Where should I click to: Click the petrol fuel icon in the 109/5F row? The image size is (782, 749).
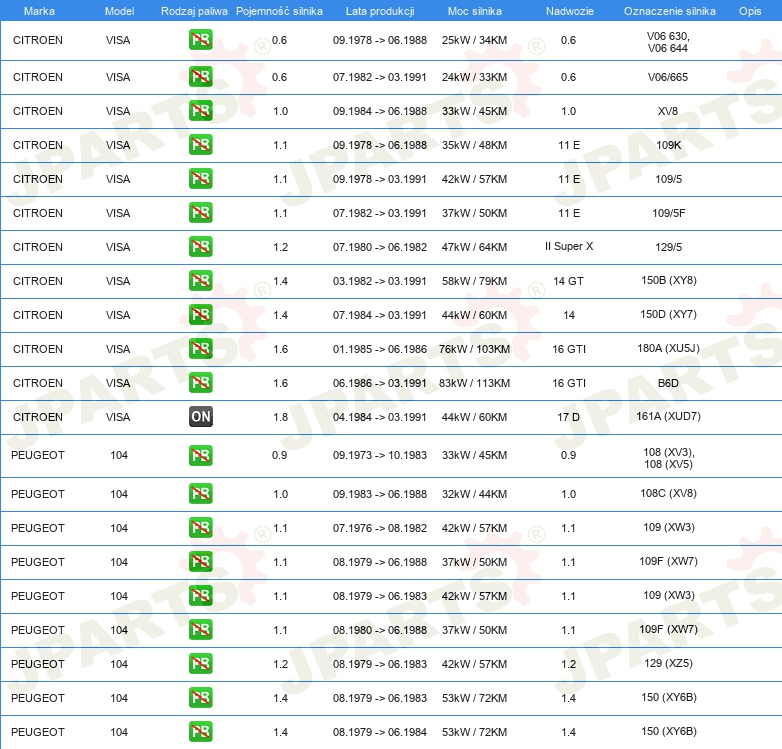pos(200,212)
